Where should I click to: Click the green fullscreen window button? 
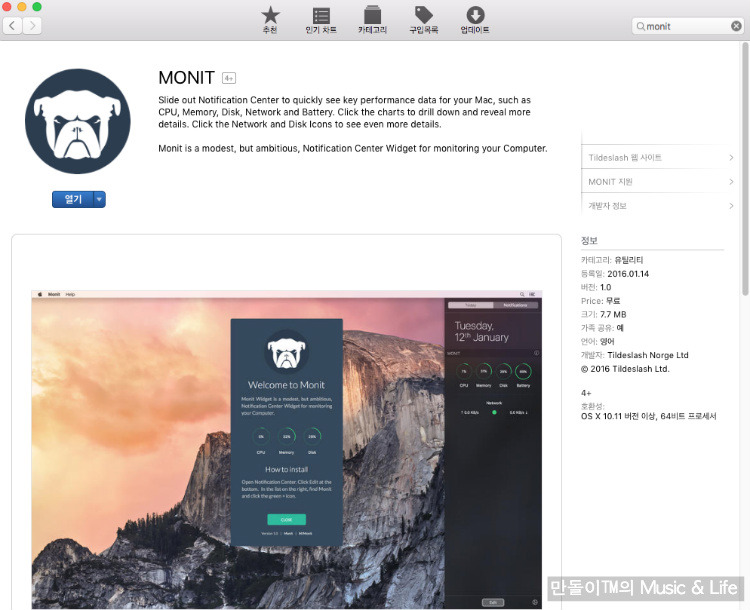coord(37,6)
